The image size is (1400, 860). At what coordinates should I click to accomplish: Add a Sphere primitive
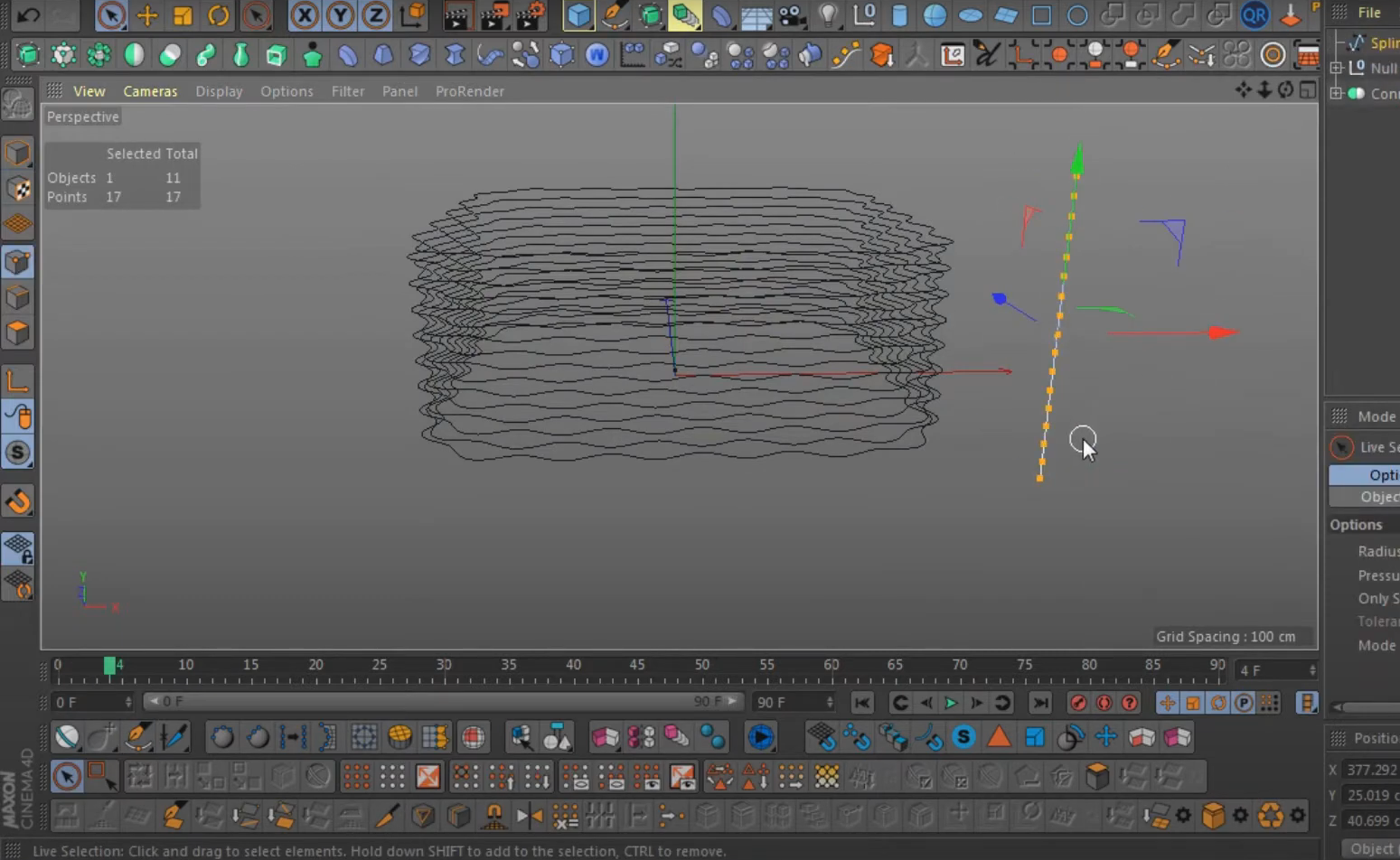(x=935, y=15)
